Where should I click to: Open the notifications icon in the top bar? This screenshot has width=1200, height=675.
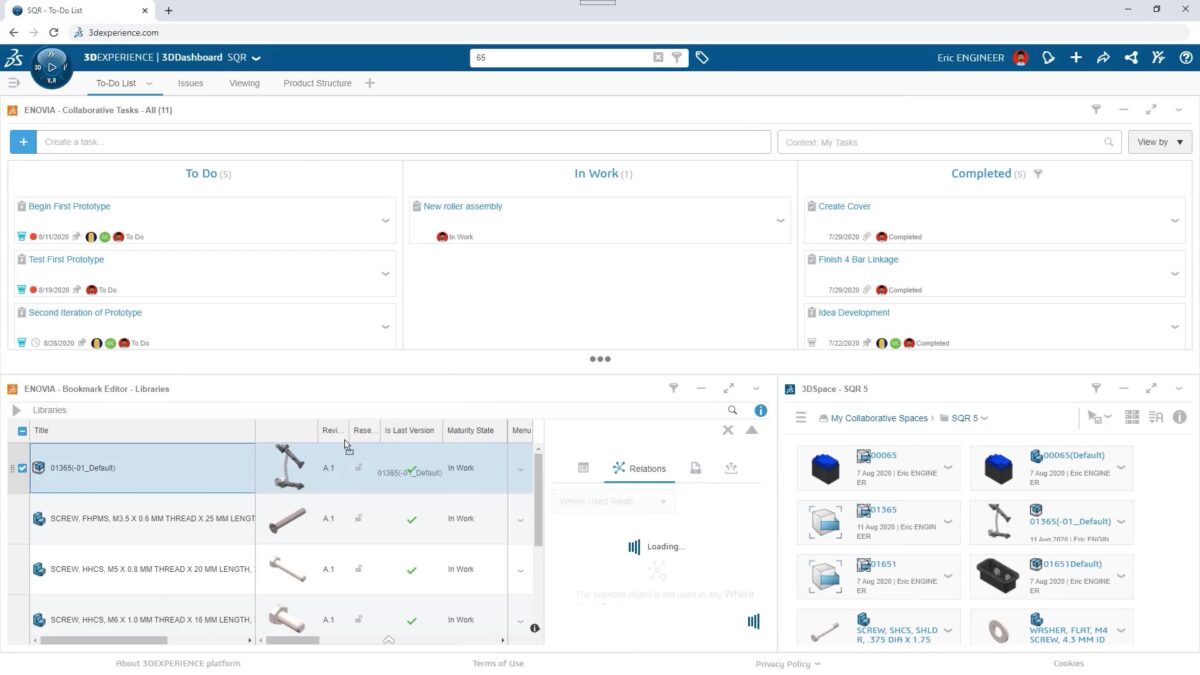coord(1048,58)
